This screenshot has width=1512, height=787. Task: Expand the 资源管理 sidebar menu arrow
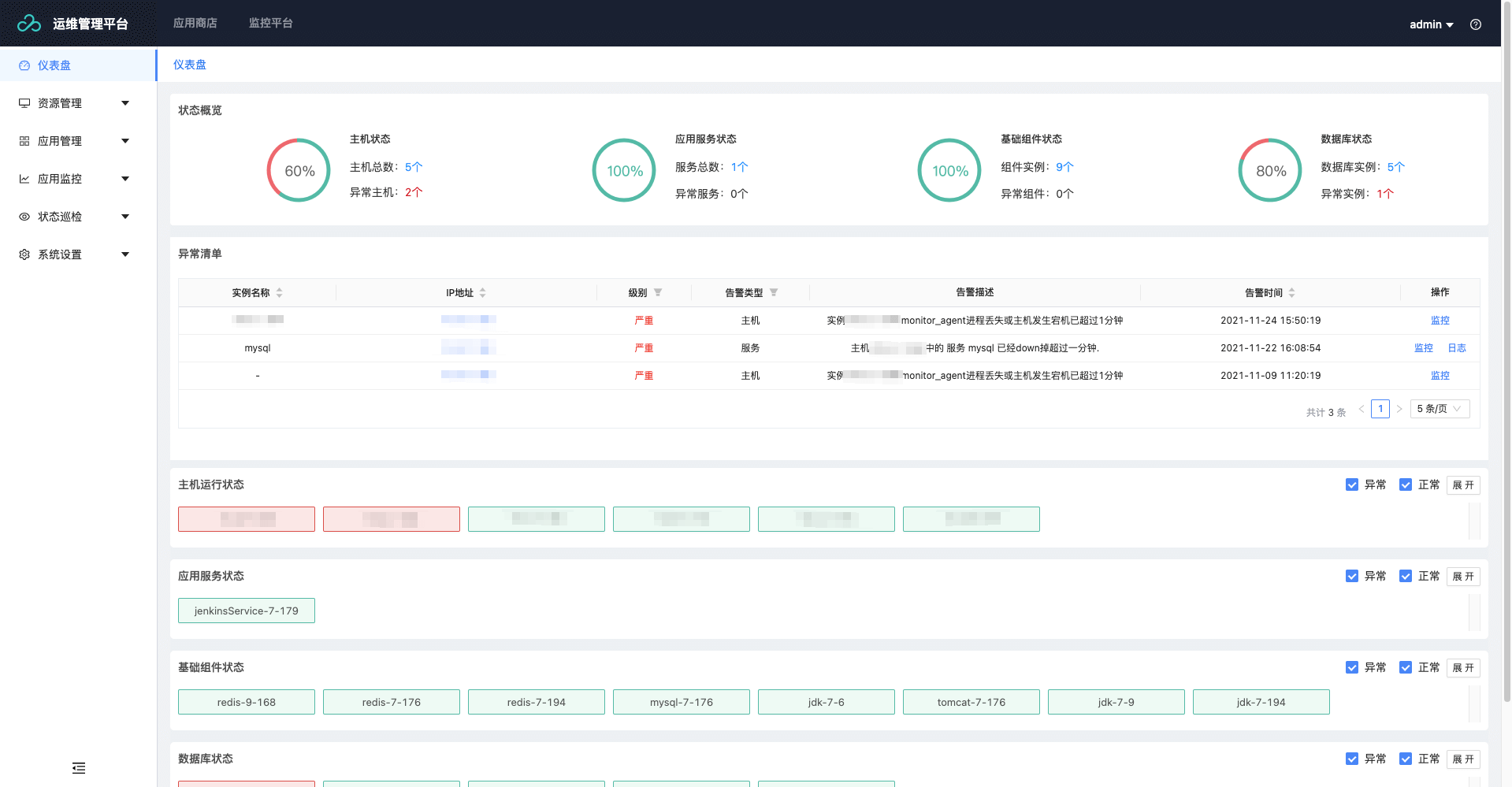click(125, 103)
